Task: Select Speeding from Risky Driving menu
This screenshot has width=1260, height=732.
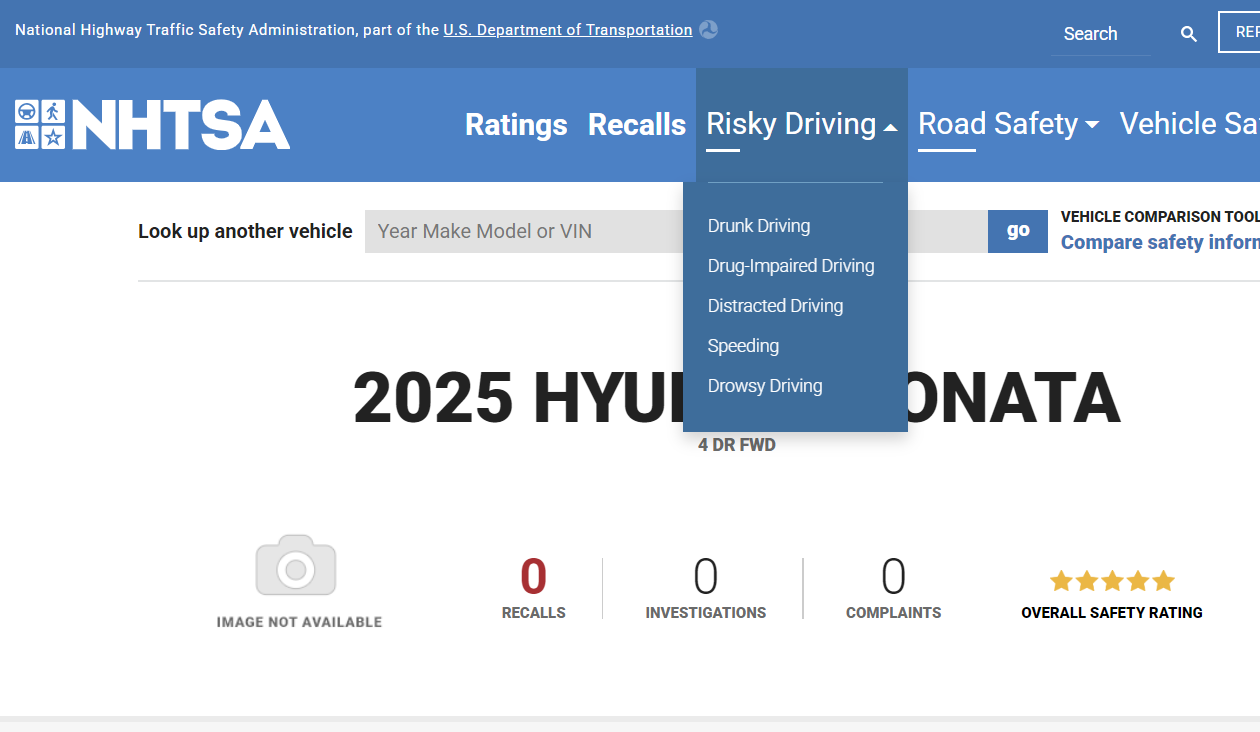Action: pyautogui.click(x=743, y=346)
